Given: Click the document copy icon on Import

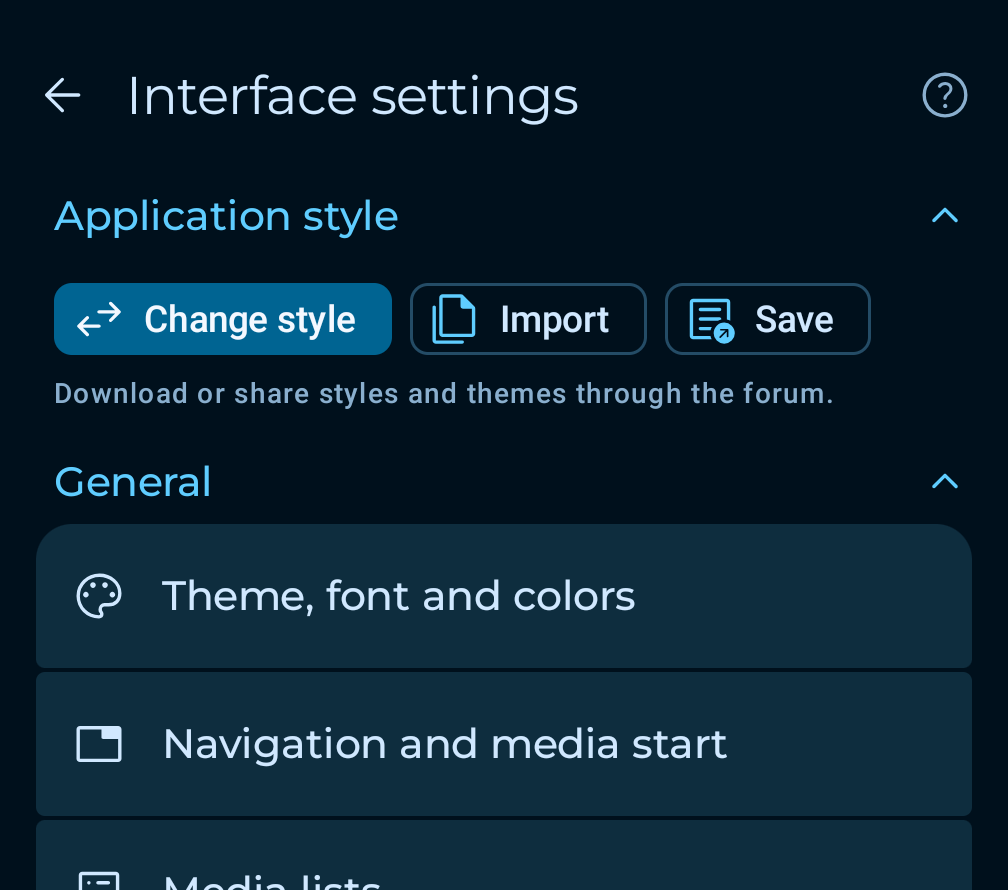Looking at the screenshot, I should pyautogui.click(x=453, y=320).
